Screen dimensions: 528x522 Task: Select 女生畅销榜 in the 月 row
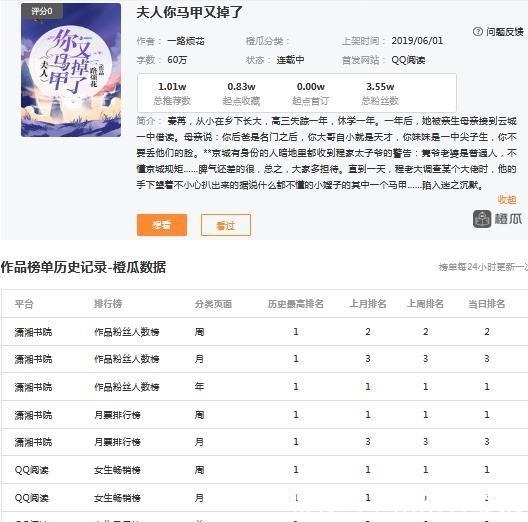point(117,497)
